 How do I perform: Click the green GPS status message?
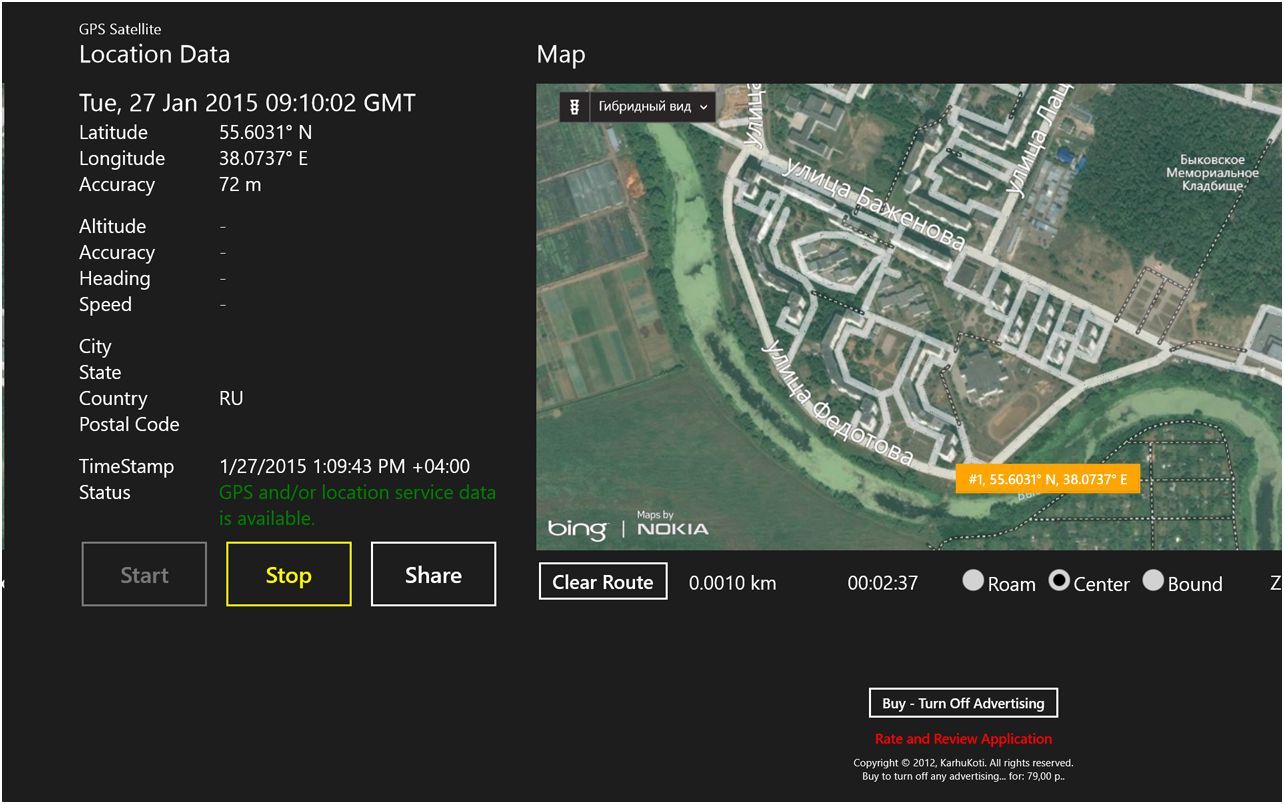[x=357, y=505]
